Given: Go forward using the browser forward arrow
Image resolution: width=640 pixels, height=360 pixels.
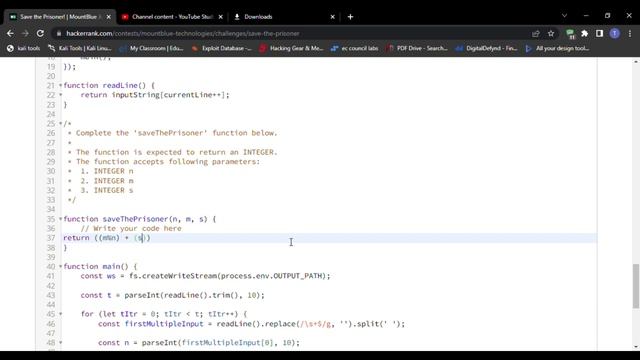Looking at the screenshot, I should coord(25,33).
